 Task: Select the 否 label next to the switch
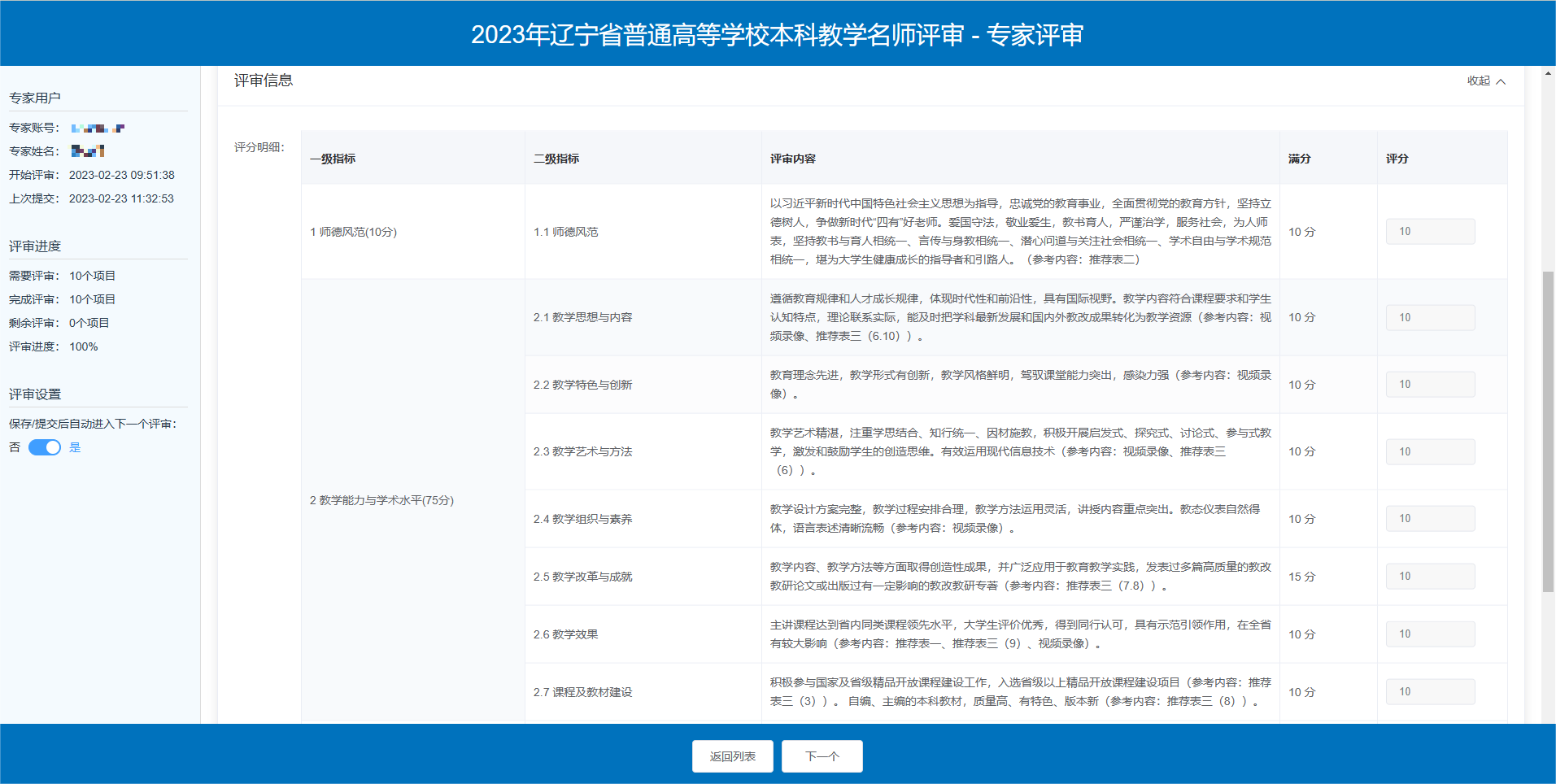[x=15, y=447]
